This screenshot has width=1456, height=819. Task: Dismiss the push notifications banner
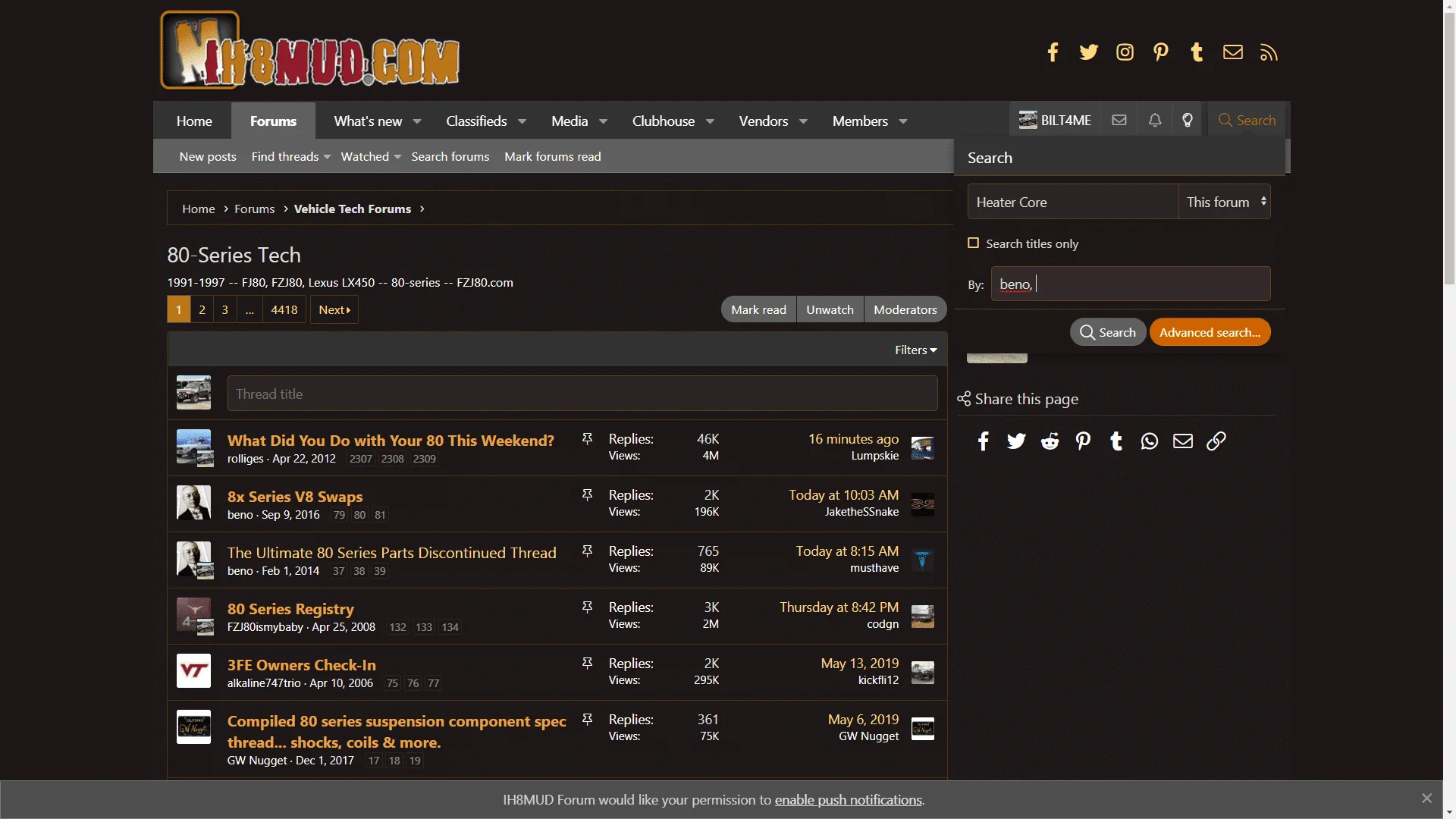(x=1426, y=799)
